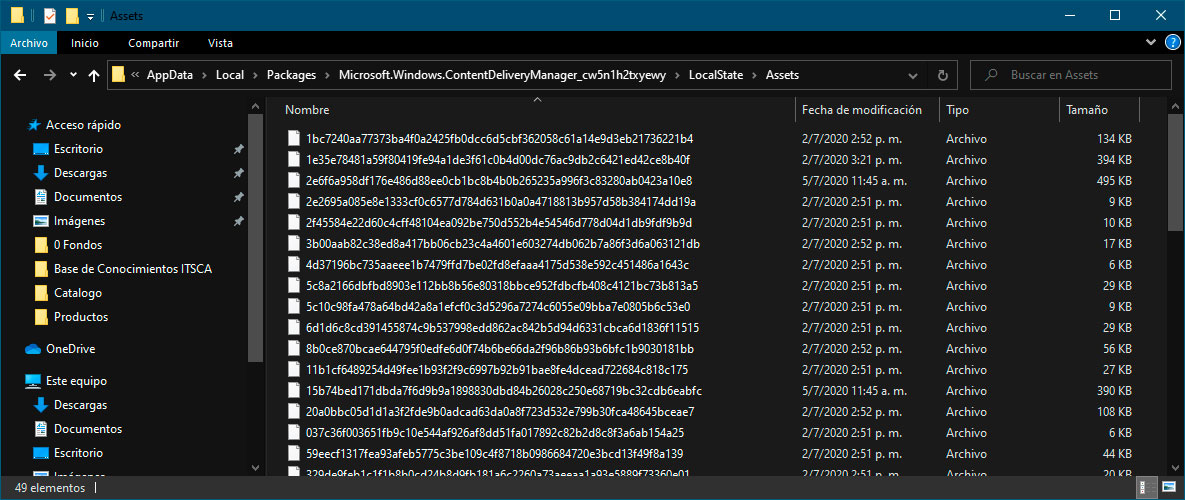The image size is (1185, 500).
Task: Sort files by the Tamaño column header
Action: (x=1087, y=110)
